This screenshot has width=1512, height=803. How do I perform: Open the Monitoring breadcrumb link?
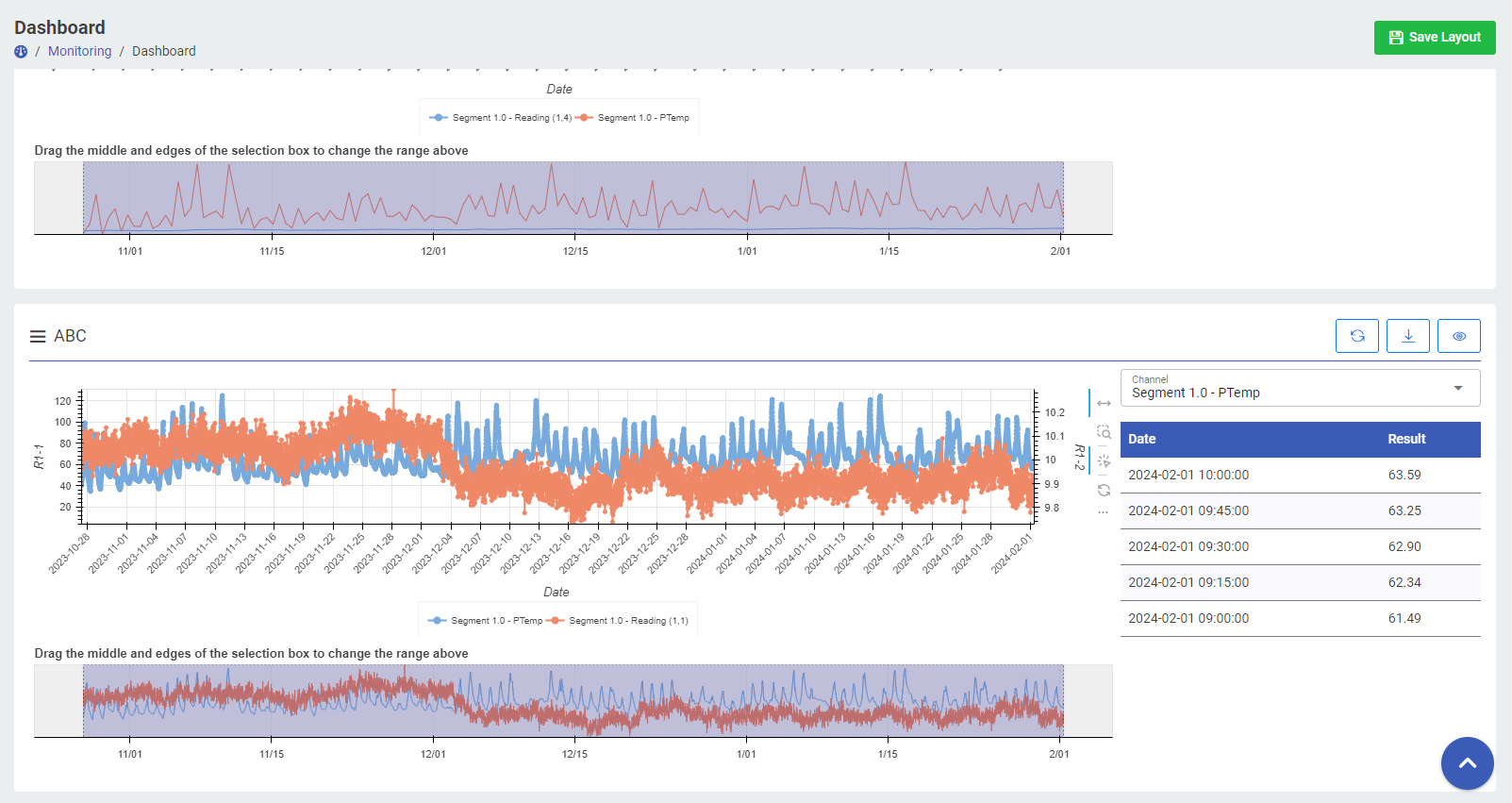tap(79, 52)
